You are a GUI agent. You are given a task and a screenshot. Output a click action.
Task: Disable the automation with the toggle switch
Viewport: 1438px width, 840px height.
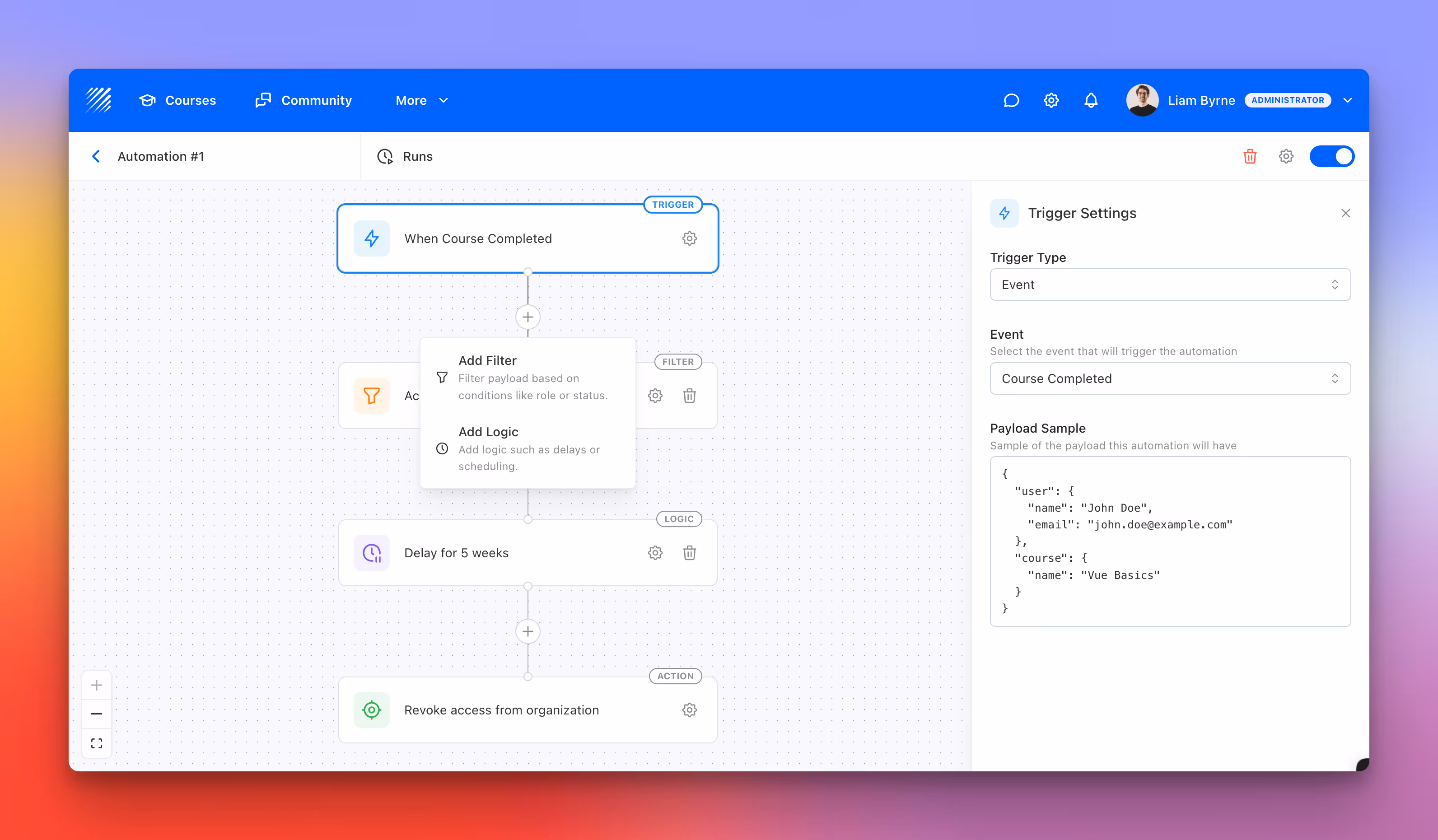(1332, 156)
